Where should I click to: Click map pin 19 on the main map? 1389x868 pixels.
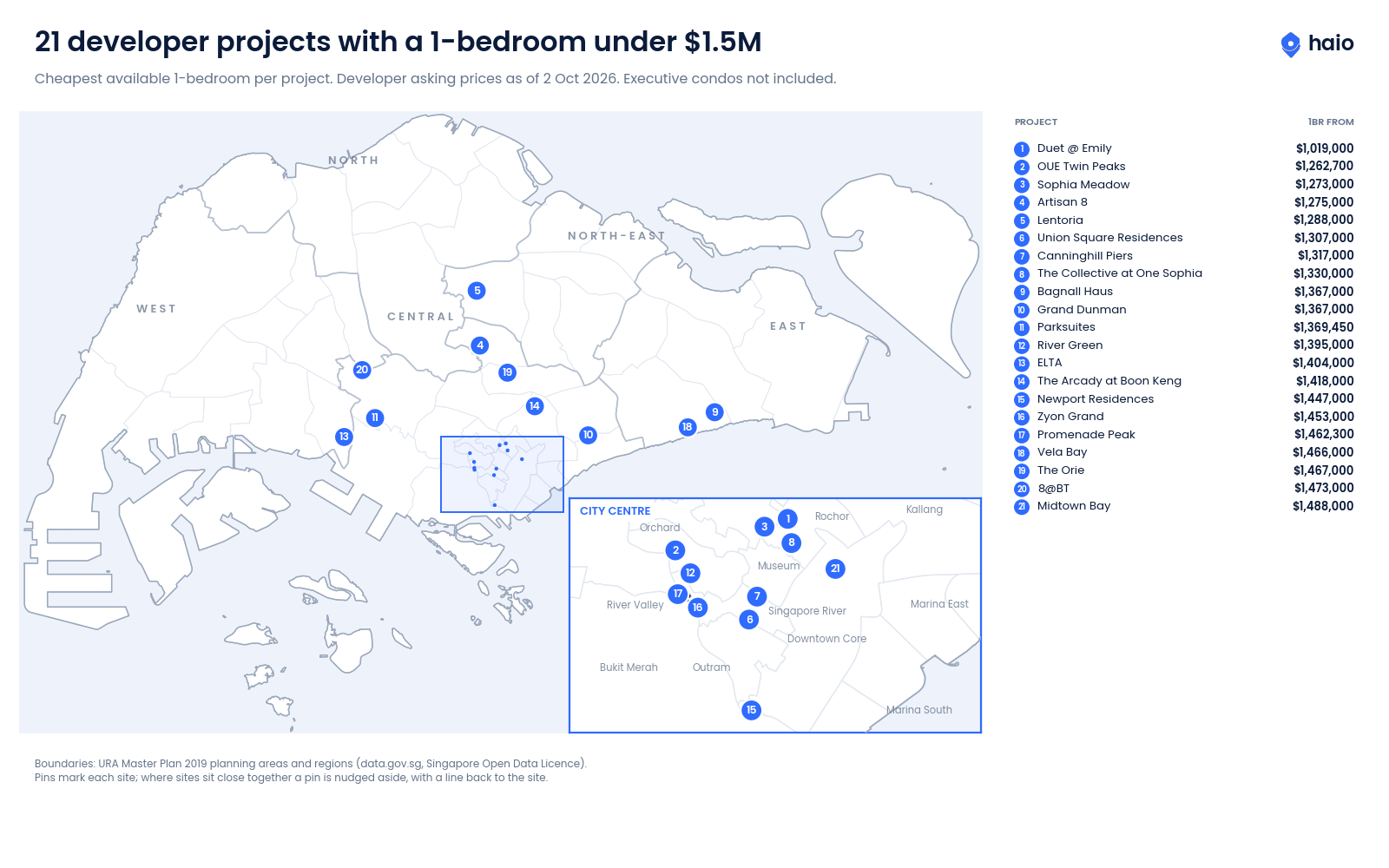coord(508,372)
